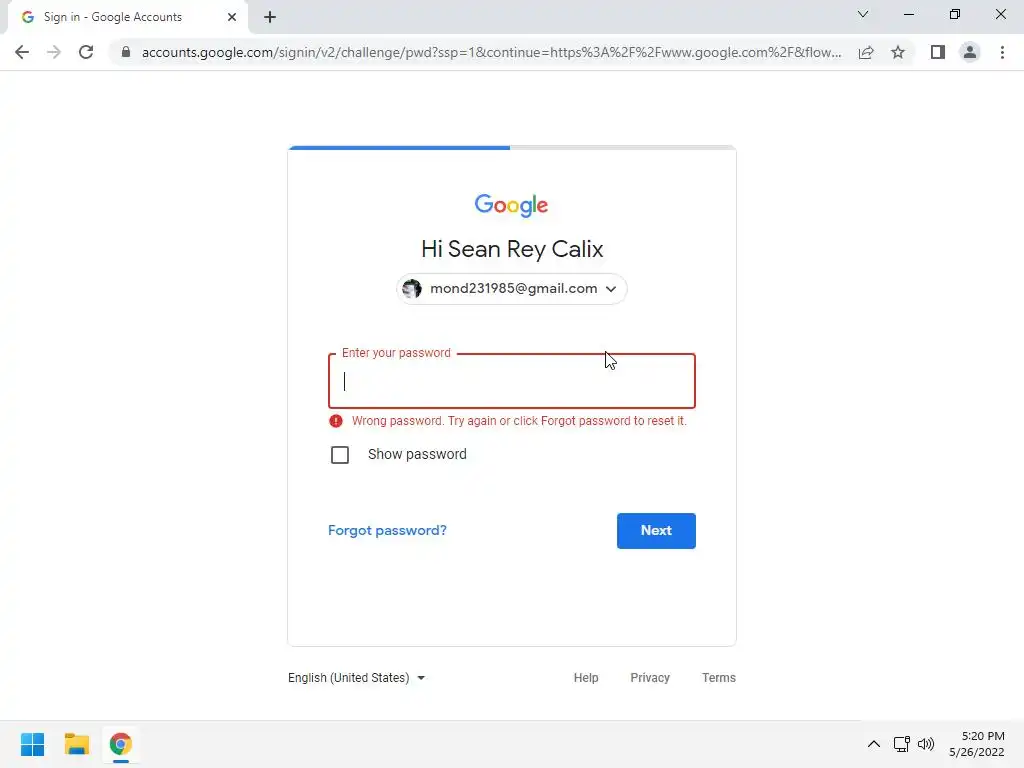Open the Help link

pyautogui.click(x=586, y=678)
